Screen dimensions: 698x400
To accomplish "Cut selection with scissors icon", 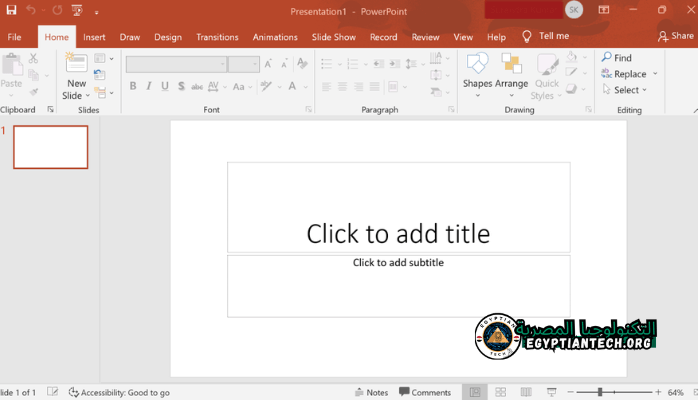I will [x=33, y=58].
